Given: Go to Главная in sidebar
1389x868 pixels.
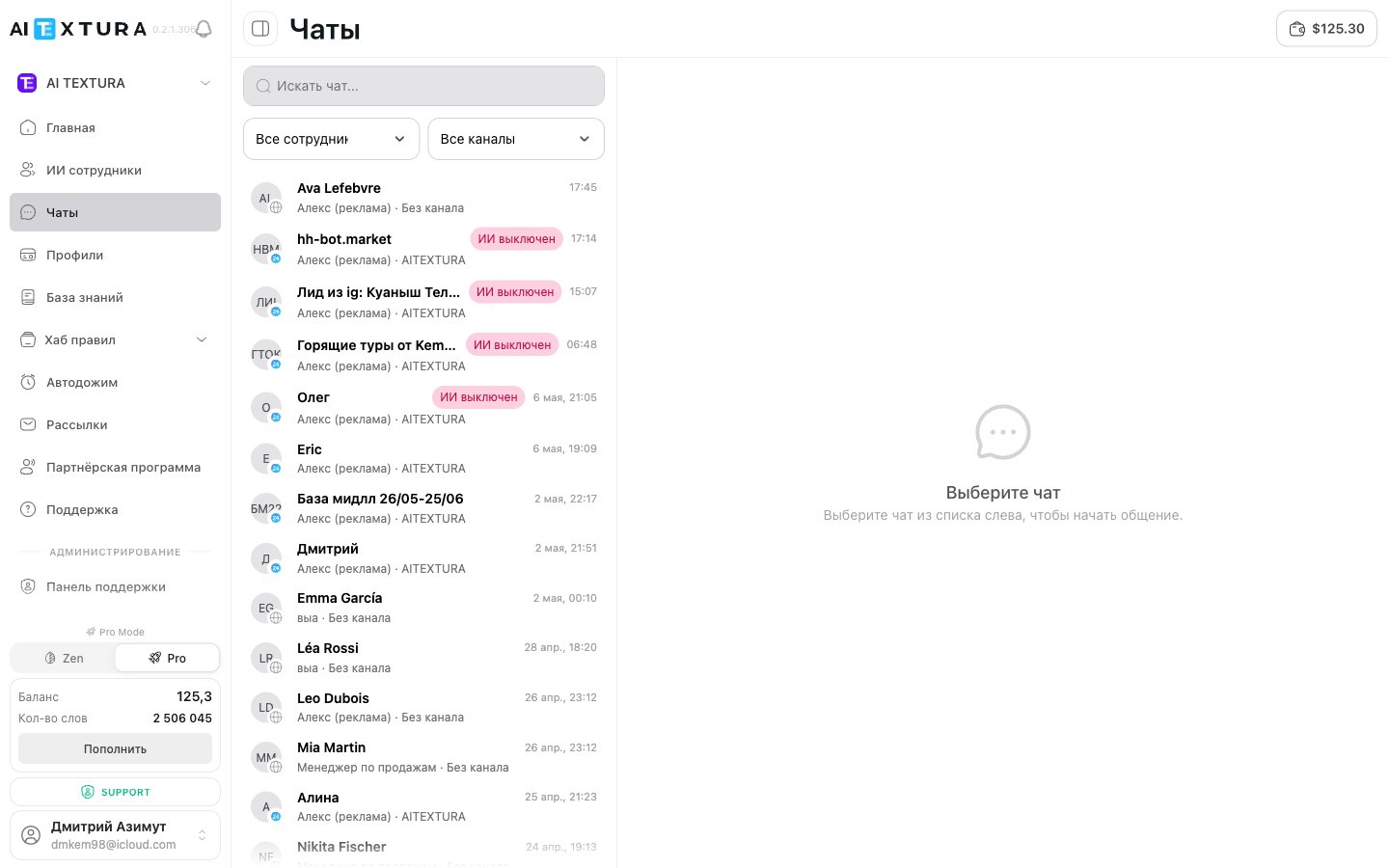Looking at the screenshot, I should 115,127.
